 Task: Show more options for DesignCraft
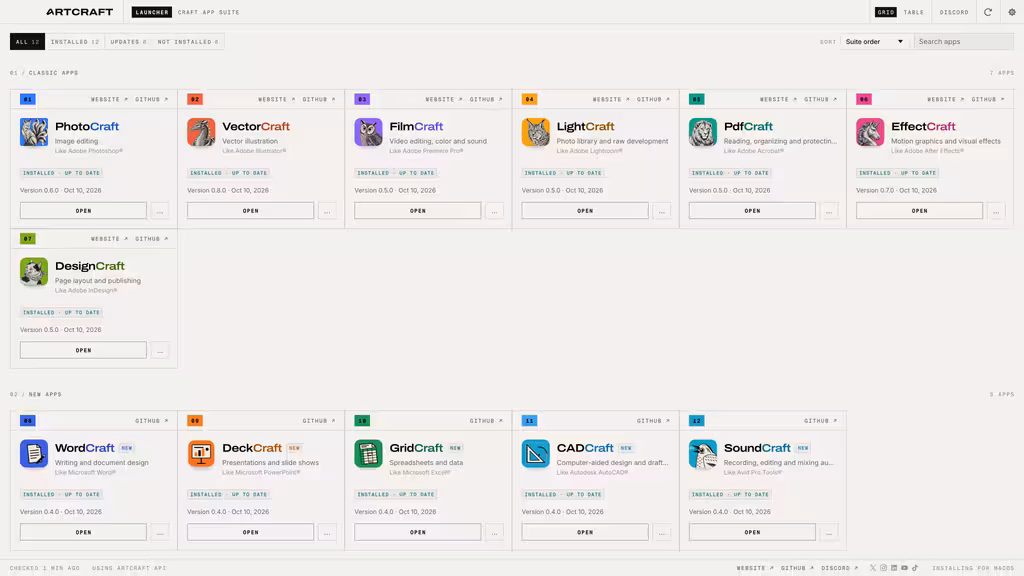(x=160, y=351)
